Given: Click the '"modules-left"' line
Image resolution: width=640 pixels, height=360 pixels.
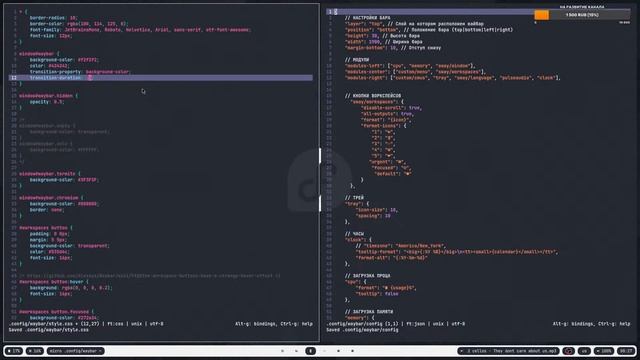Looking at the screenshot, I should click(x=410, y=66).
